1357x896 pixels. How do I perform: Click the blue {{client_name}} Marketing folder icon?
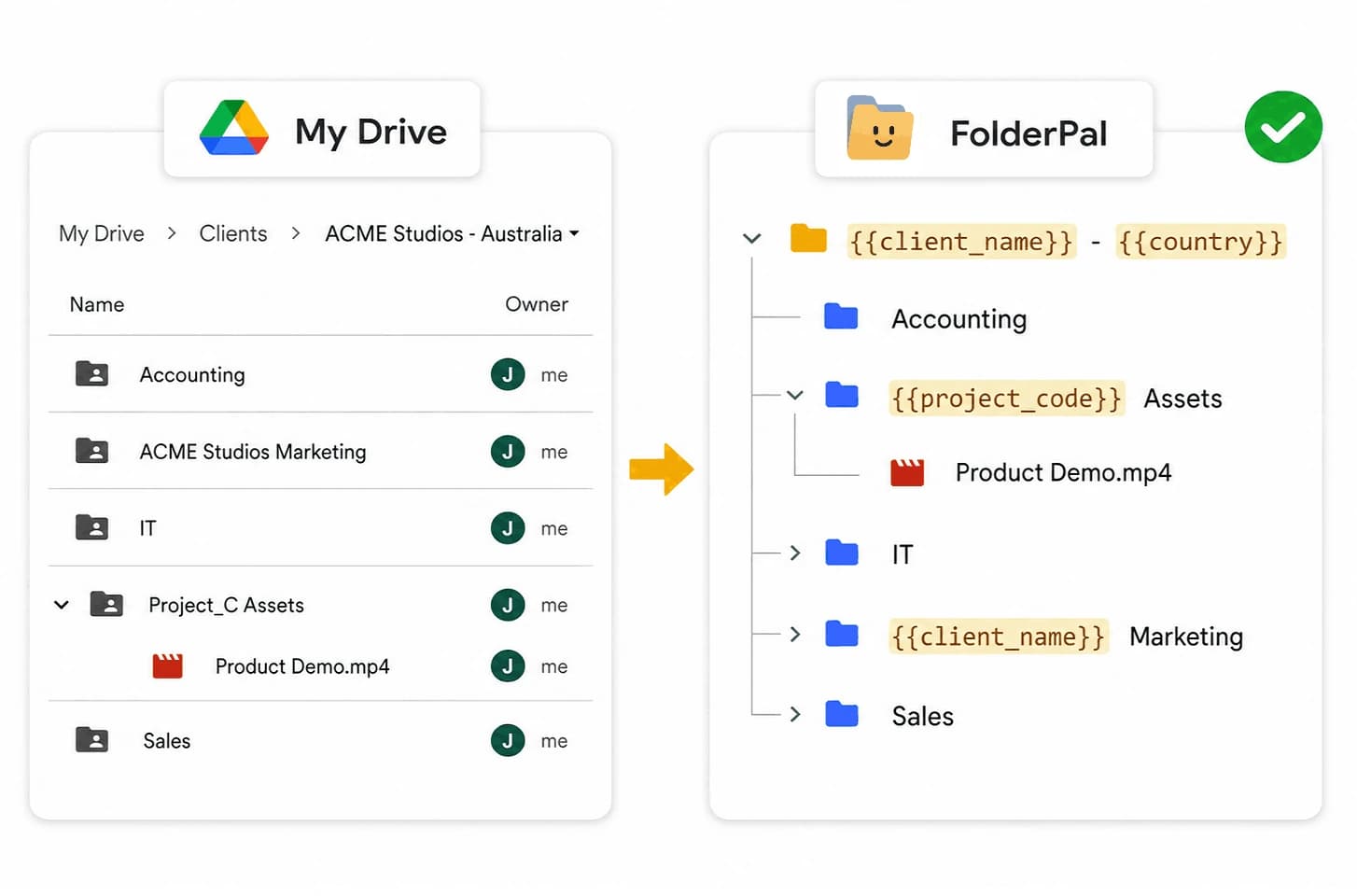click(x=842, y=635)
